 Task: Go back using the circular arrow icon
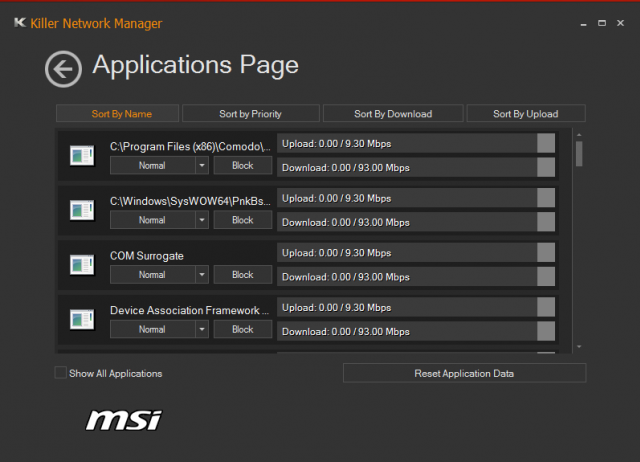point(63,69)
